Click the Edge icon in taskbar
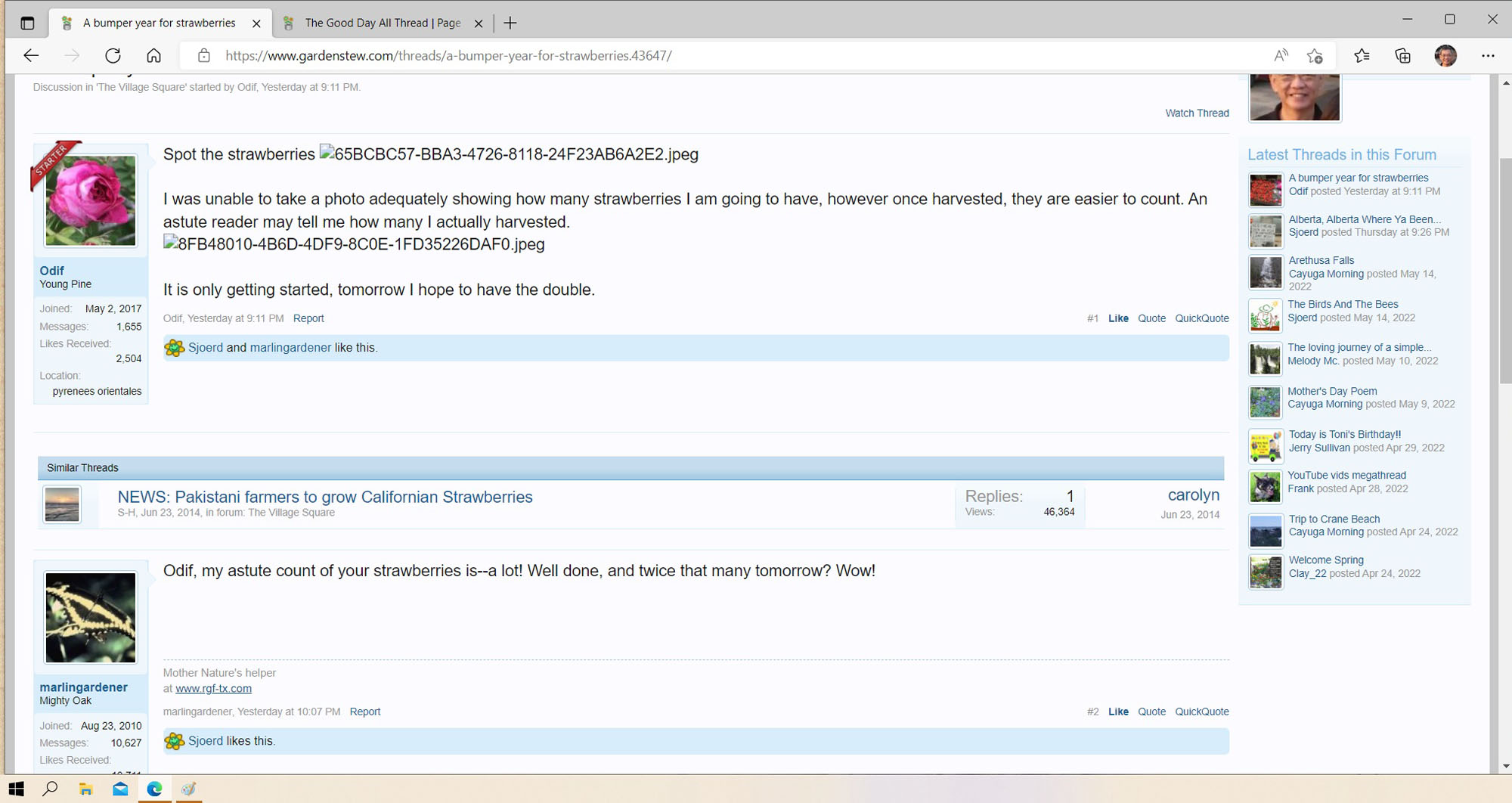The image size is (1512, 803). point(154,789)
